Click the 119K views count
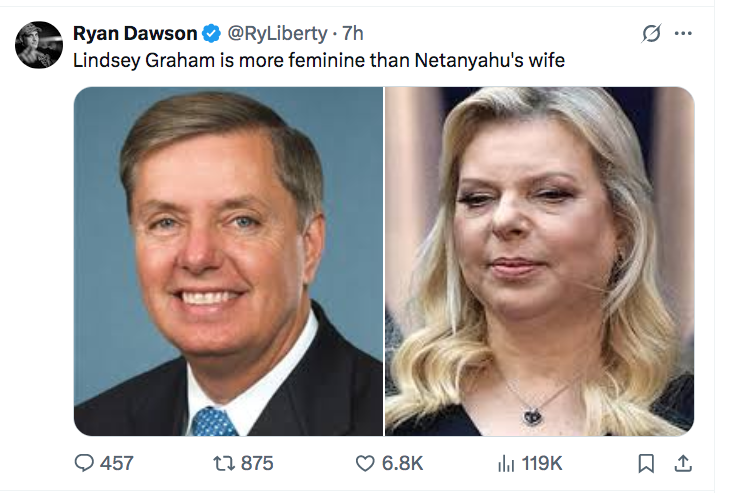This screenshot has width=729, height=493. click(x=542, y=463)
